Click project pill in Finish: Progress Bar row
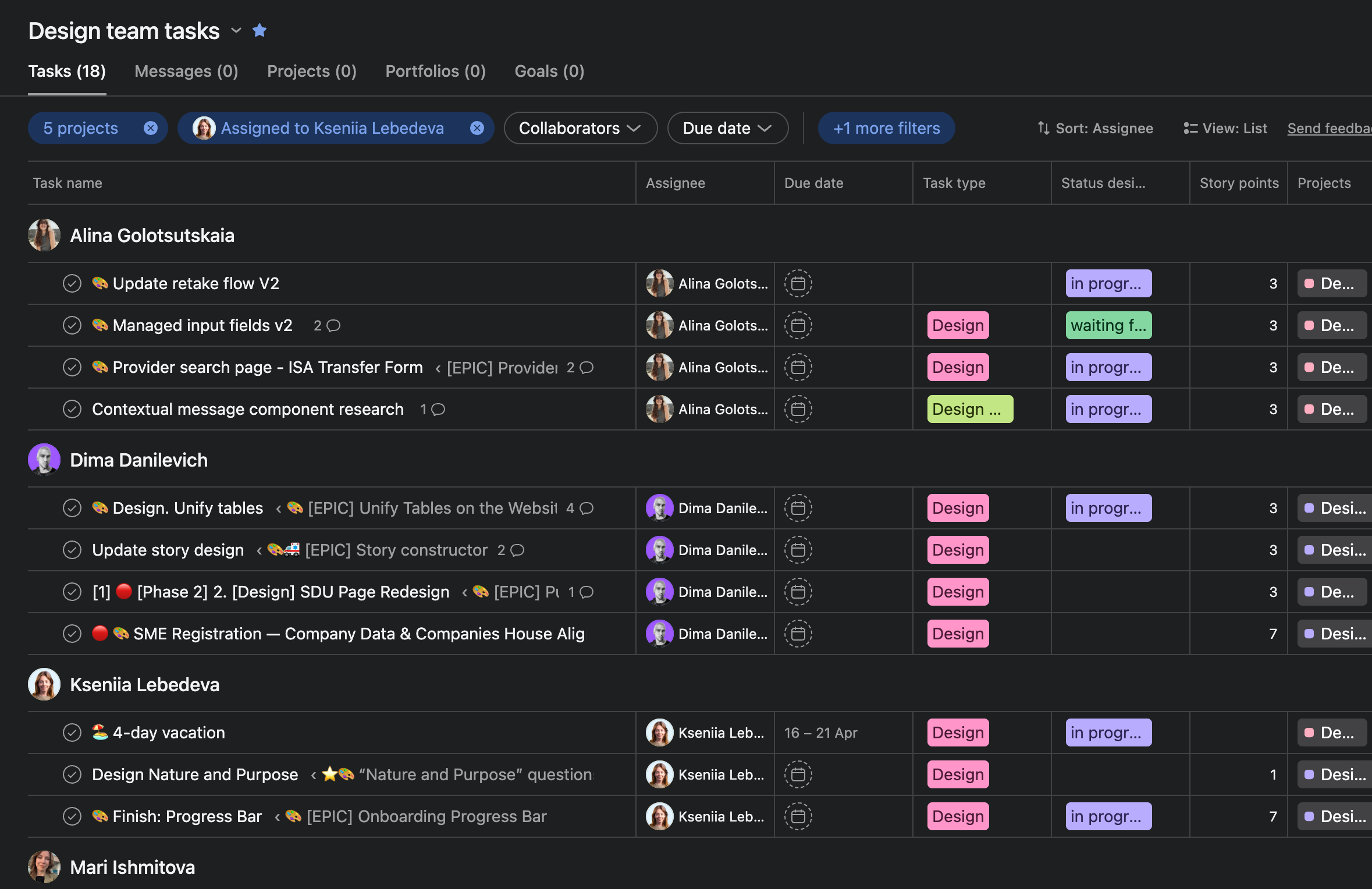This screenshot has height=889, width=1372. click(x=1334, y=816)
